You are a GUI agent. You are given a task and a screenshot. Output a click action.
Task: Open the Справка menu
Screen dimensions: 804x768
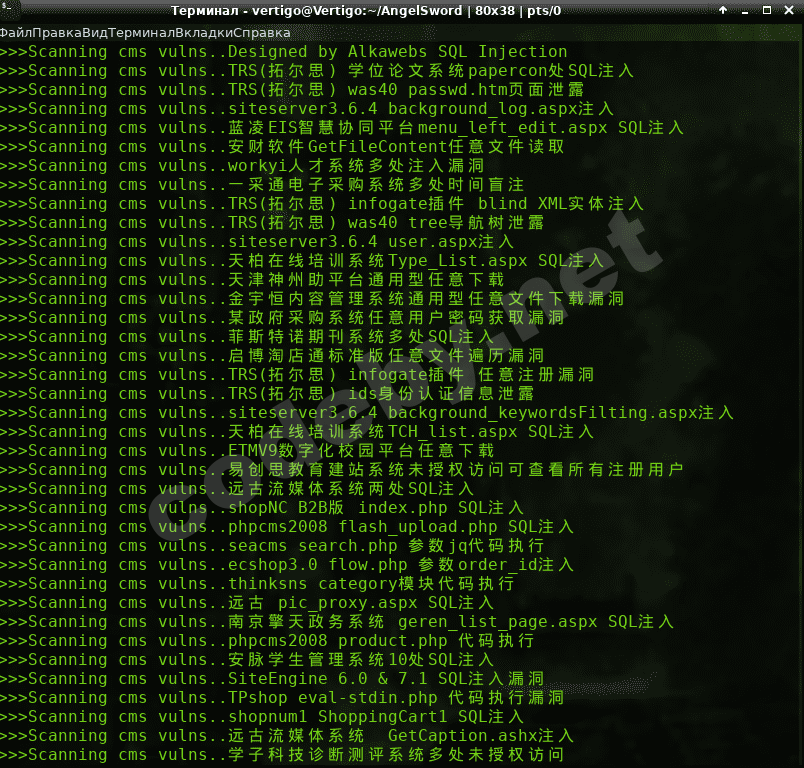262,33
